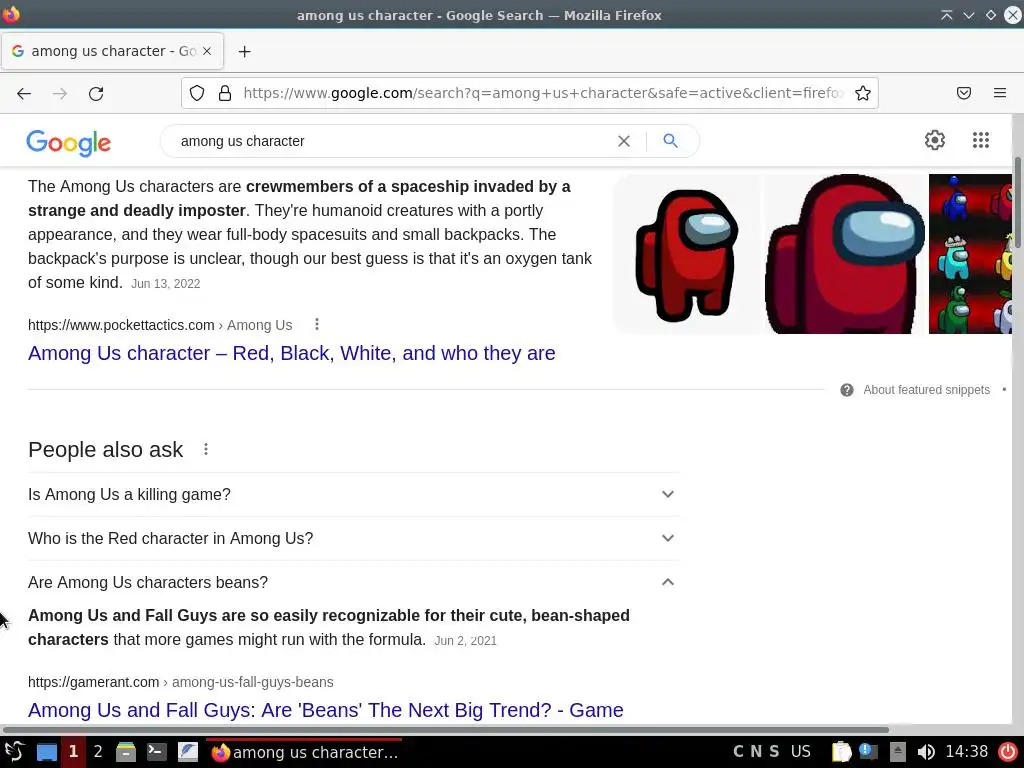The width and height of the screenshot is (1024, 768).
Task: Open network status tray icon
Action: (x=869, y=752)
